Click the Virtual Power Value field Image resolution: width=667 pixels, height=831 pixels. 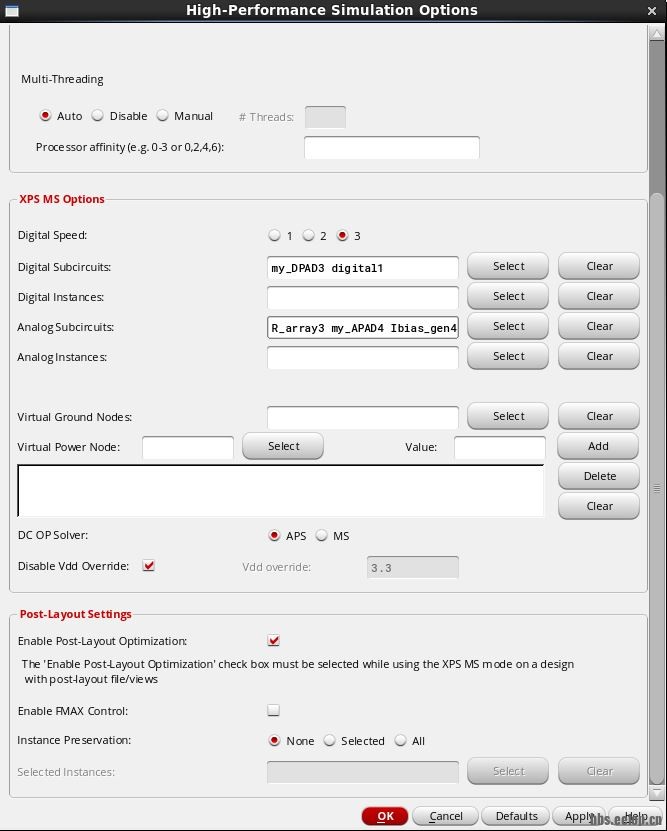click(x=500, y=448)
